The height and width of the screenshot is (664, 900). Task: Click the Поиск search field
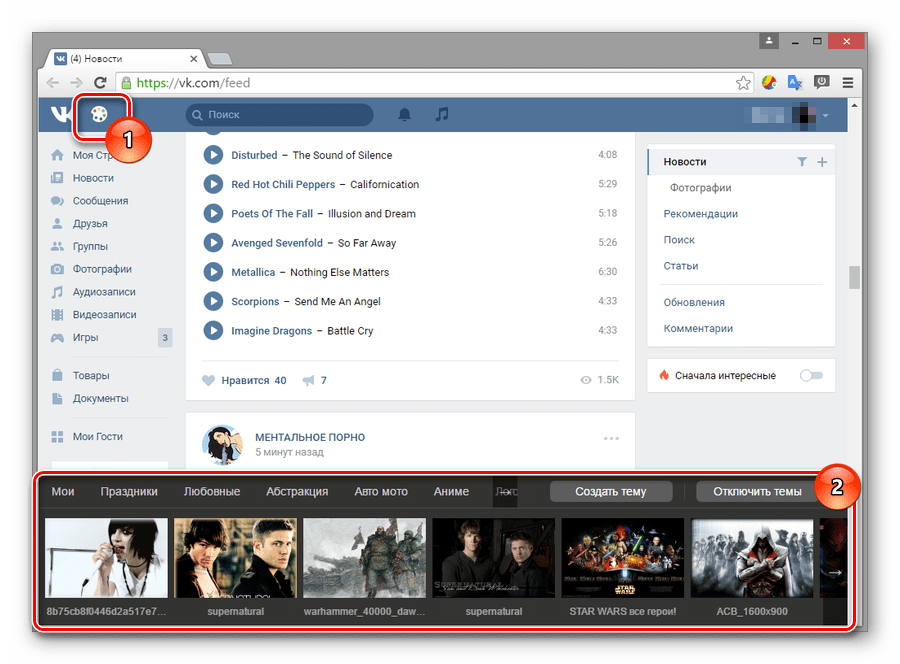tap(280, 115)
